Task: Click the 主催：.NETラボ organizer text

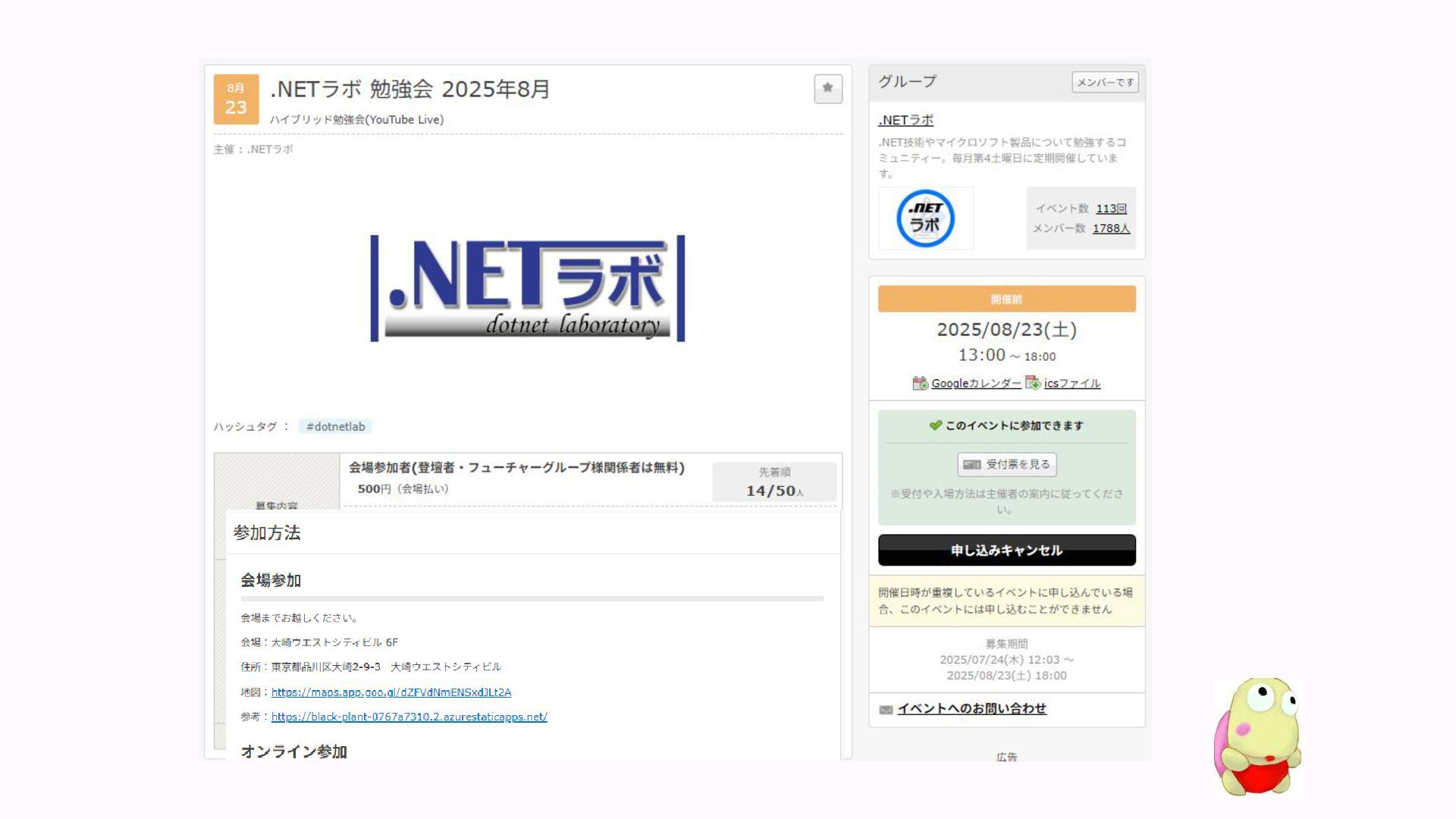Action: 253,149
